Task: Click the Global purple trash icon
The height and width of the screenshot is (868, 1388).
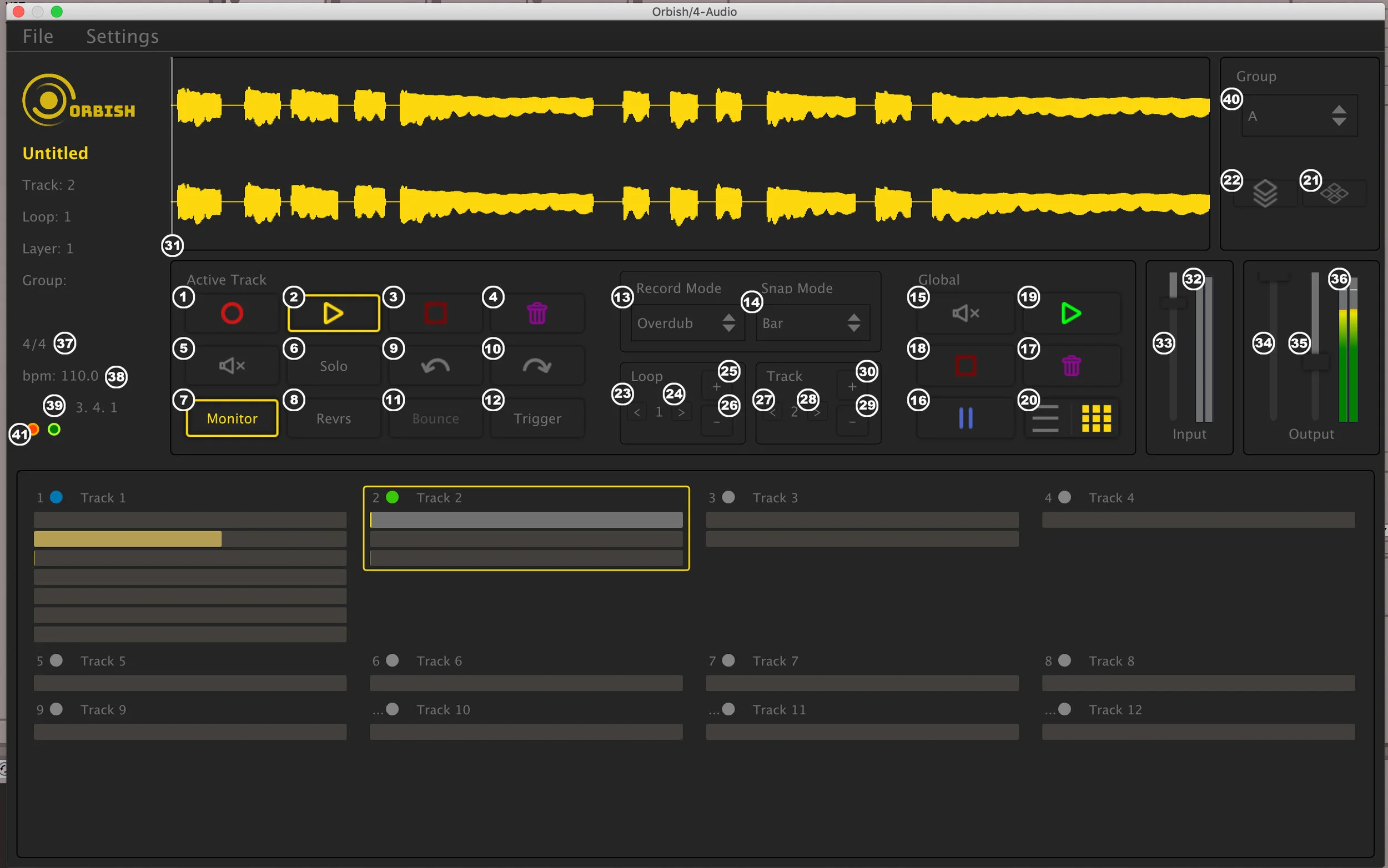Action: tap(1071, 366)
